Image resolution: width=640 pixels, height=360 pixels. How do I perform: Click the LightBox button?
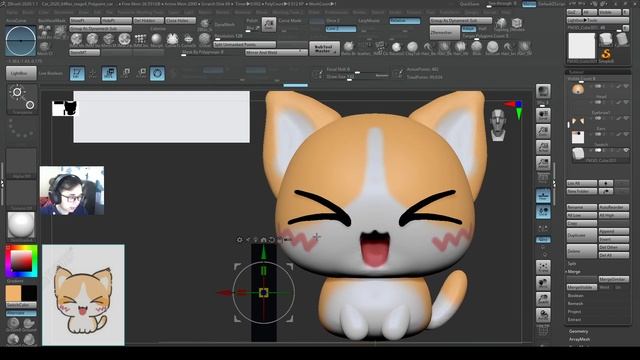pos(21,73)
